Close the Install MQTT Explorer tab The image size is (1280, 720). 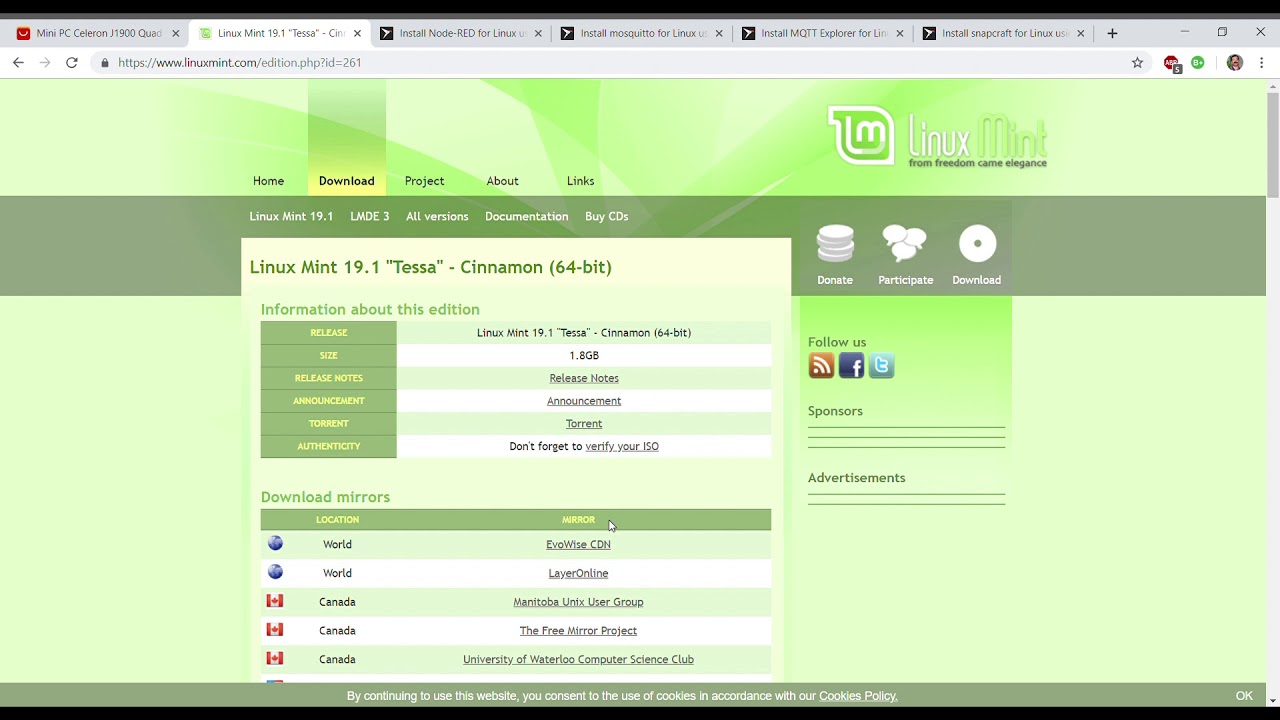tap(900, 33)
